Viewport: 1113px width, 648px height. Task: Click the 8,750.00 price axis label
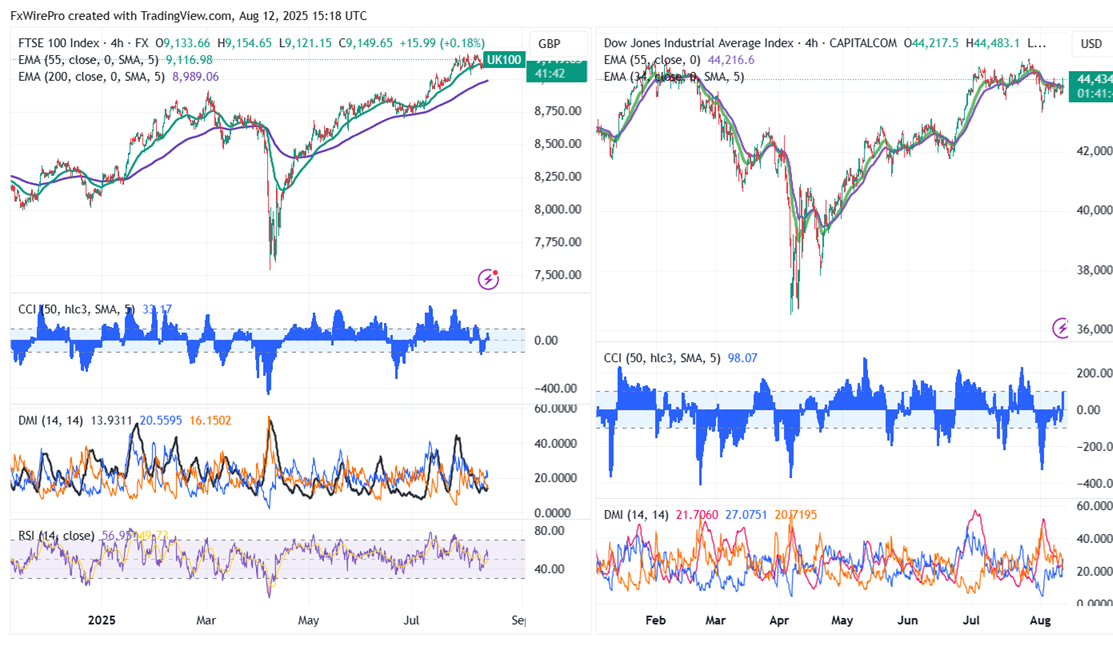point(558,111)
